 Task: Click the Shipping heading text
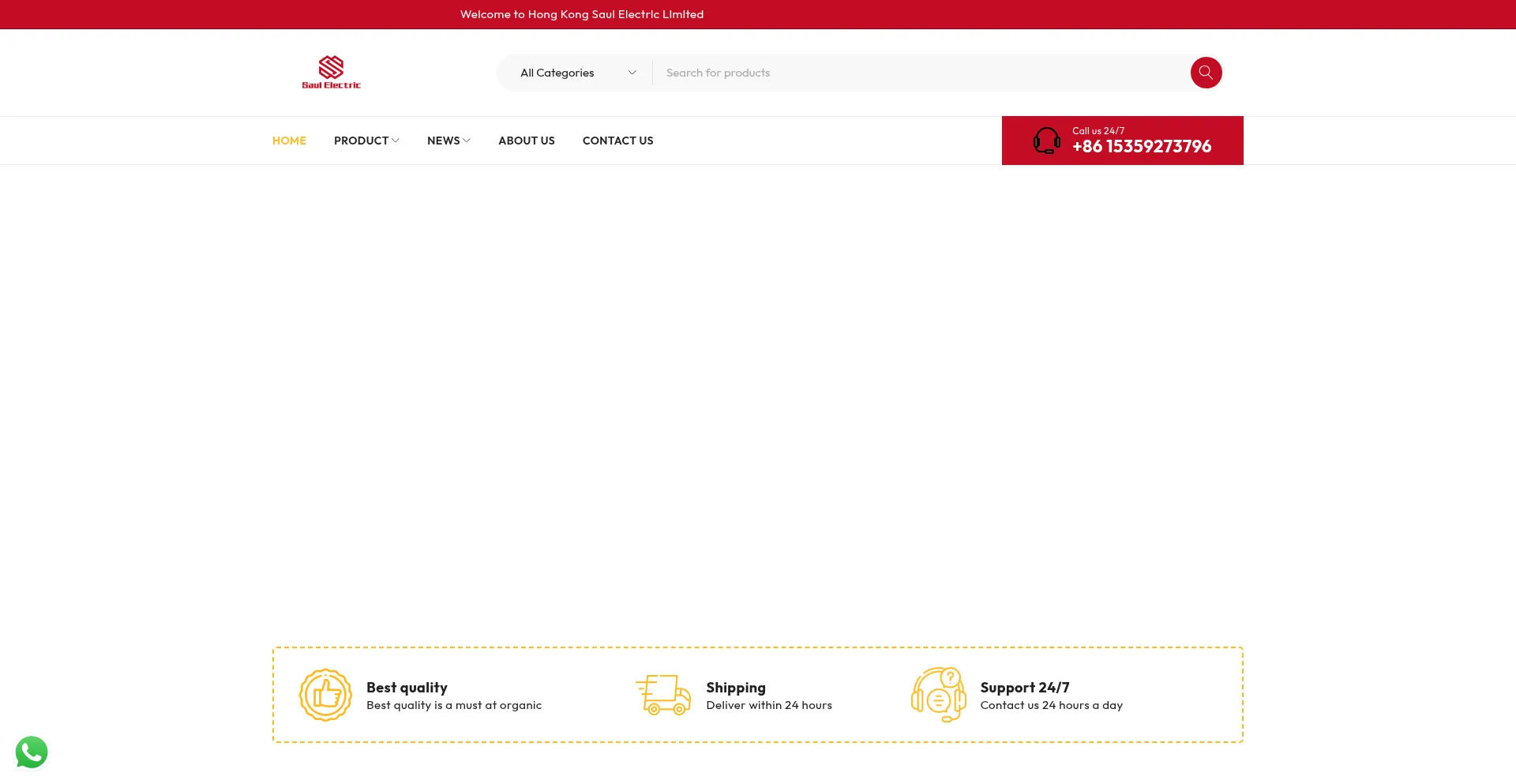point(736,688)
